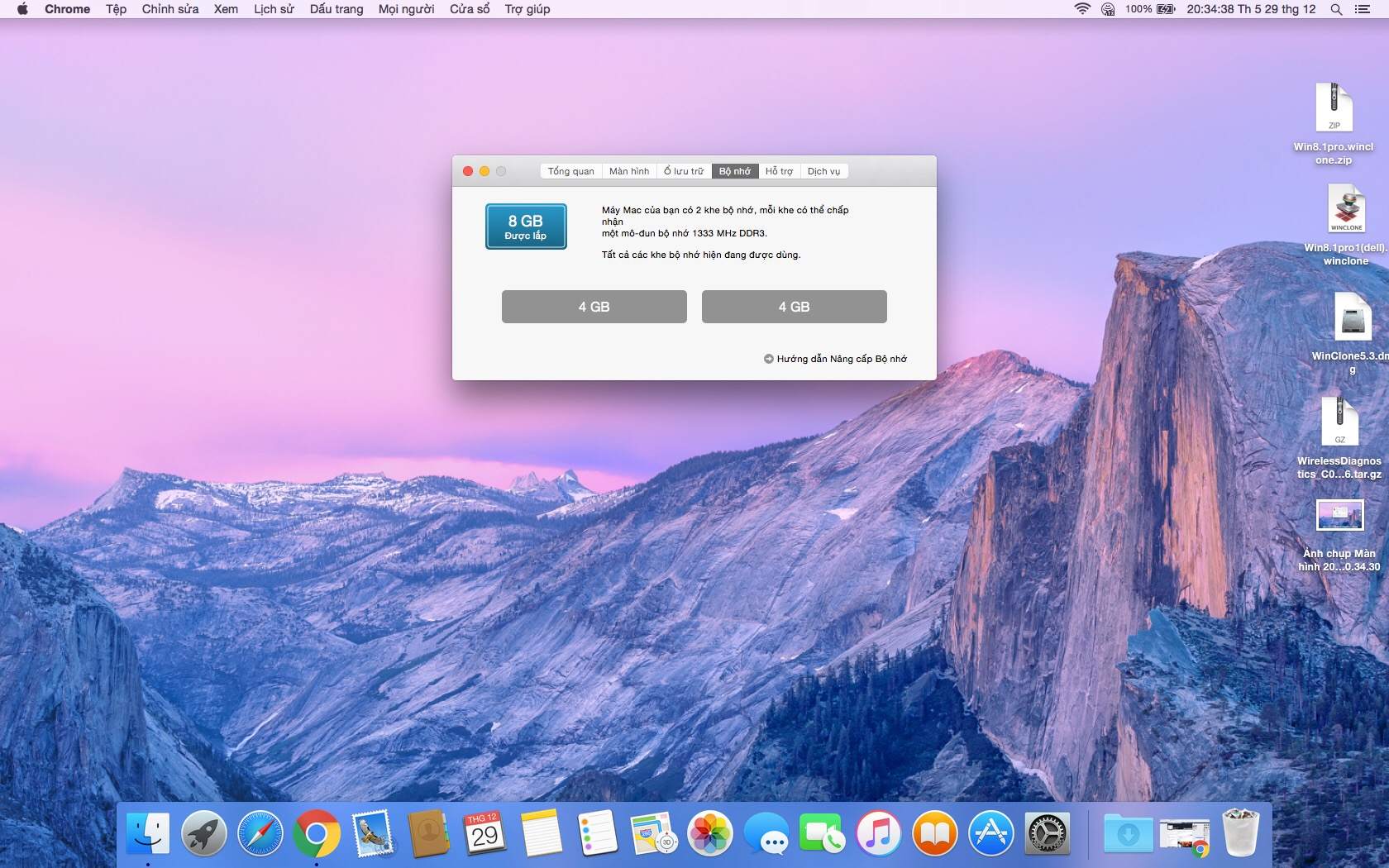The width and height of the screenshot is (1389, 868).
Task: Open Launchpad rocket icon
Action: (x=204, y=833)
